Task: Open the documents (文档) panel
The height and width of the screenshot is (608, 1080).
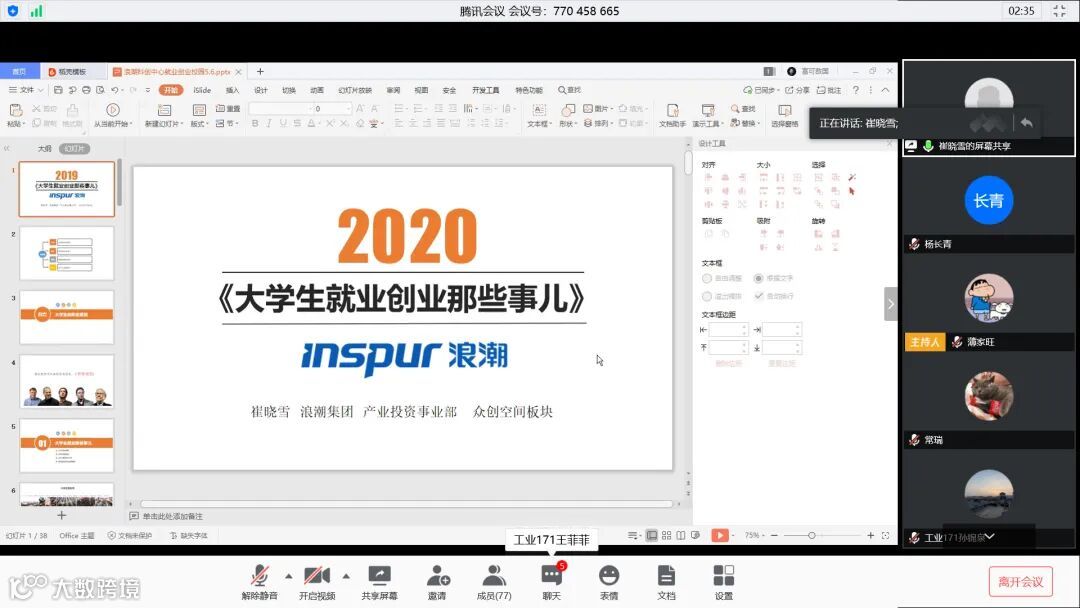Action: pos(666,583)
